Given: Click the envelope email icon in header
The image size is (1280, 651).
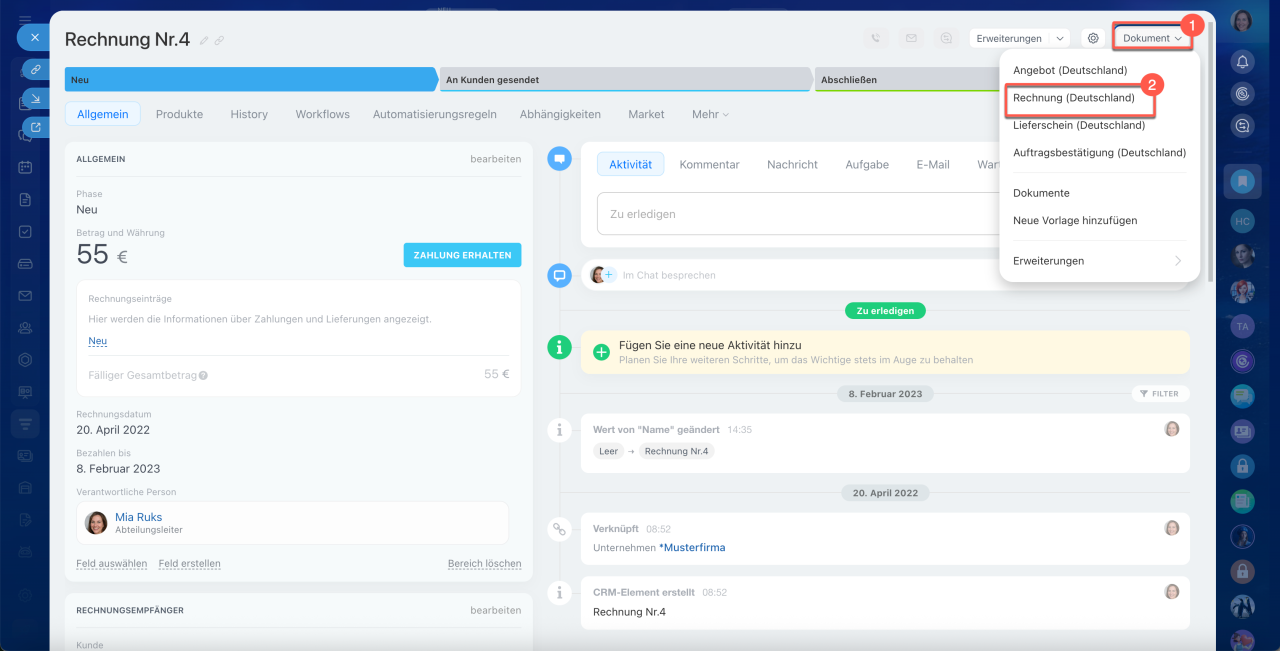Looking at the screenshot, I should pyautogui.click(x=911, y=38).
